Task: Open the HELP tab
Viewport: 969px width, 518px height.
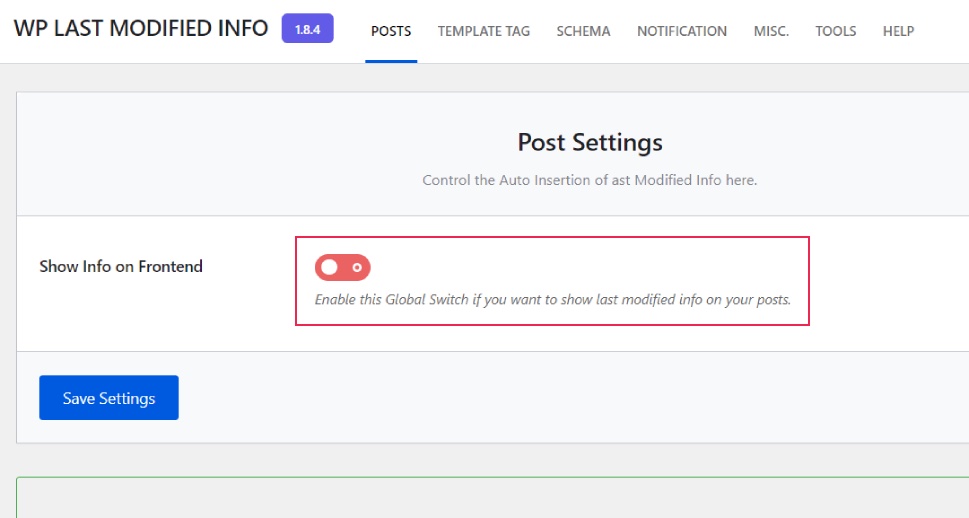Action: coord(898,31)
